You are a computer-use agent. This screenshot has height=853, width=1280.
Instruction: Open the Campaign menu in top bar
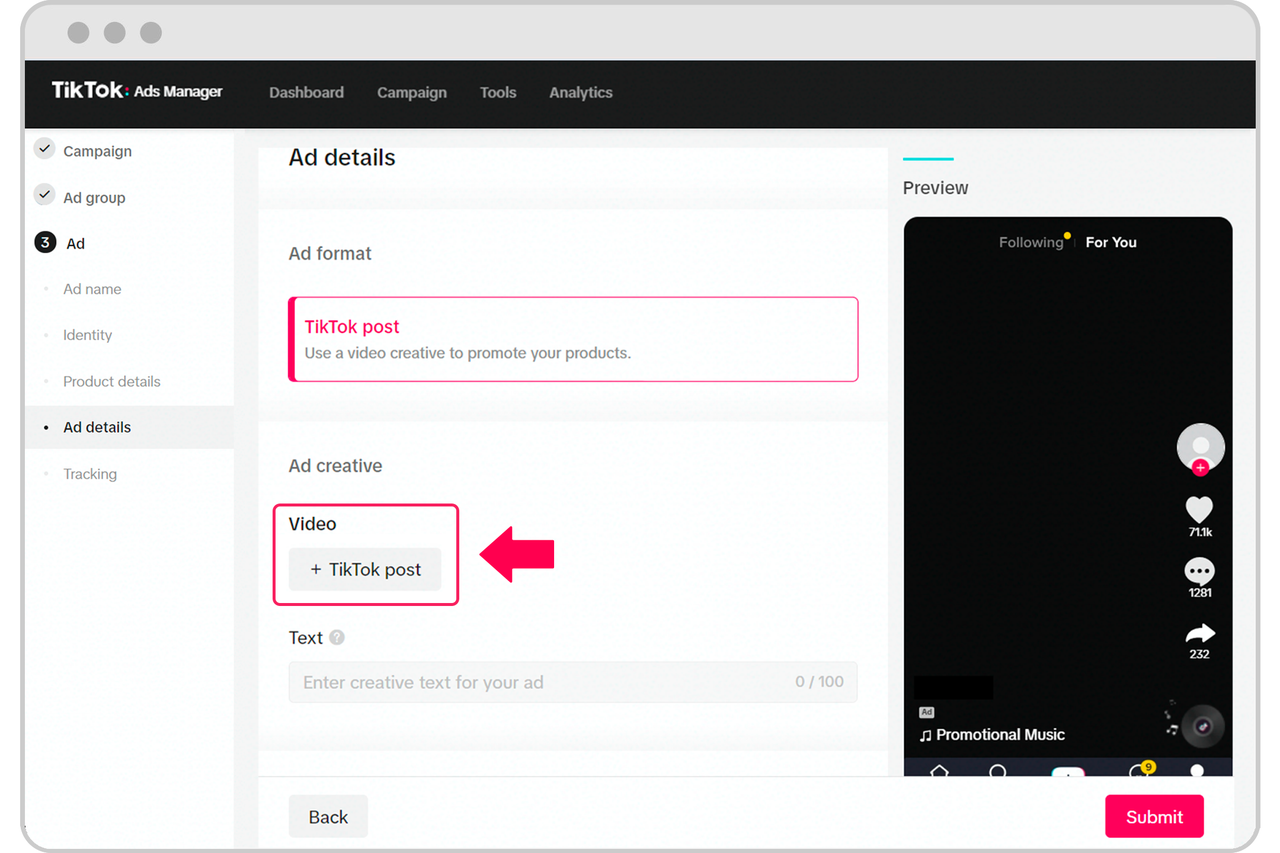click(x=412, y=92)
